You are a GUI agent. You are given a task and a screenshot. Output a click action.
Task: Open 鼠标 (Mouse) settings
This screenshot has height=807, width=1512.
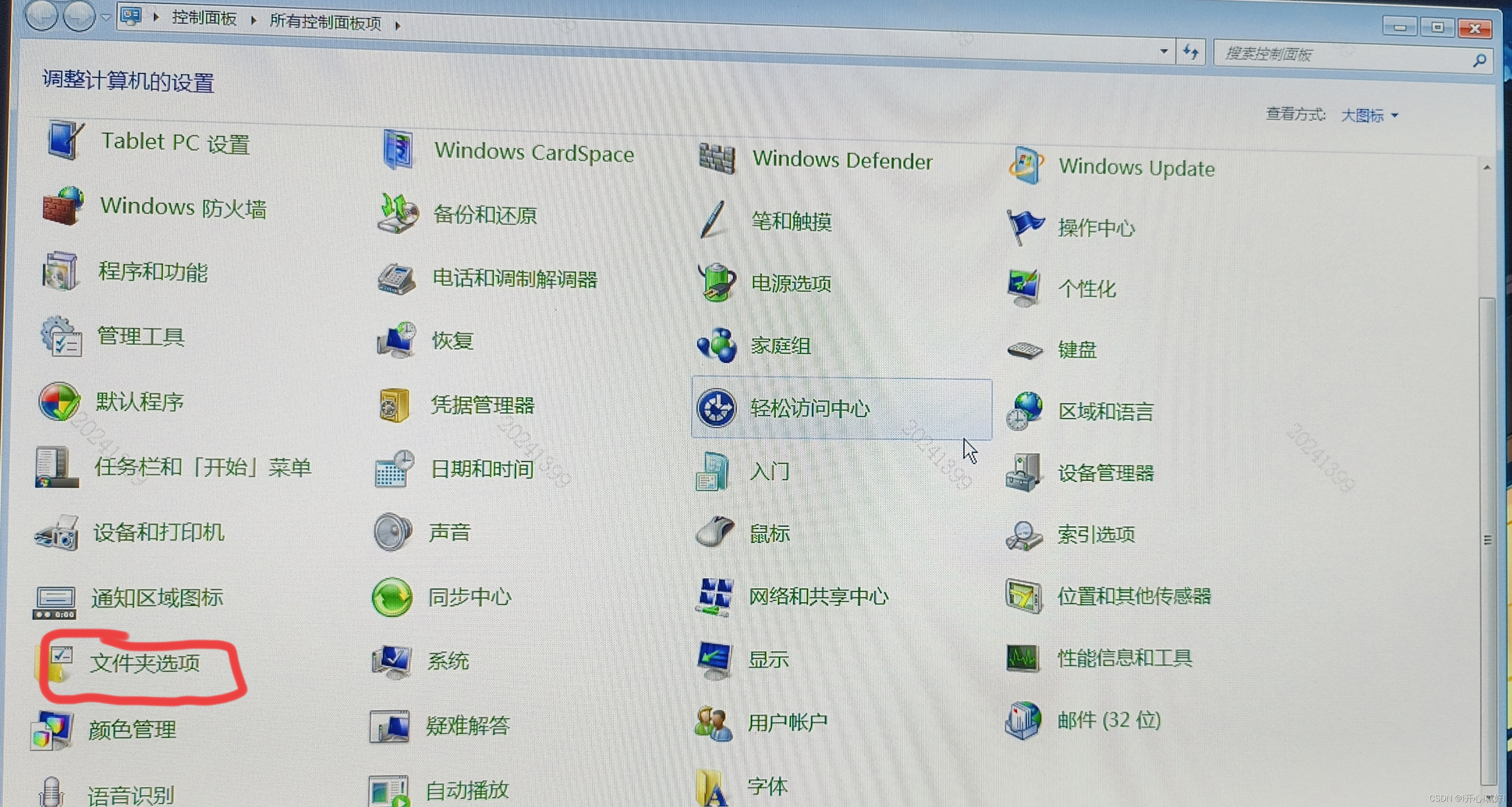(x=769, y=533)
